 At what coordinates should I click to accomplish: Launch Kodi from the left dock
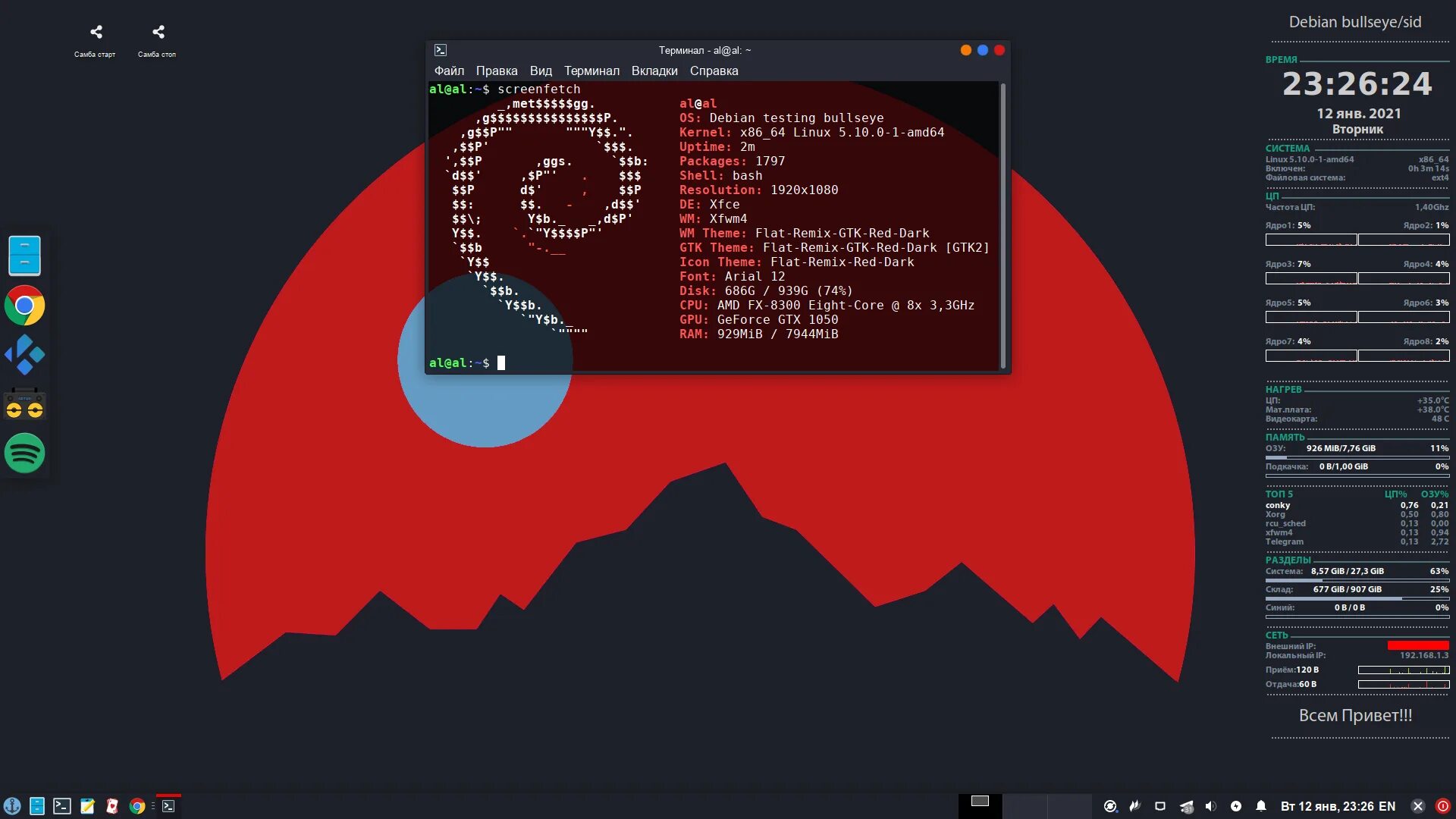click(x=24, y=355)
